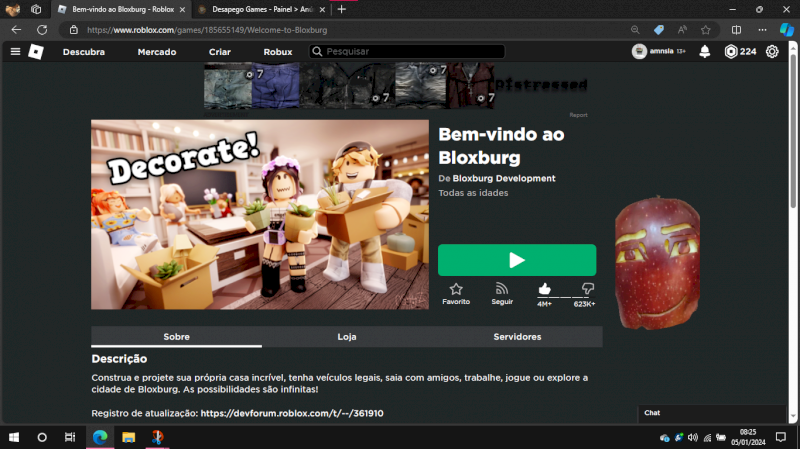
Task: Switch to Desapego Games tab
Action: point(260,10)
